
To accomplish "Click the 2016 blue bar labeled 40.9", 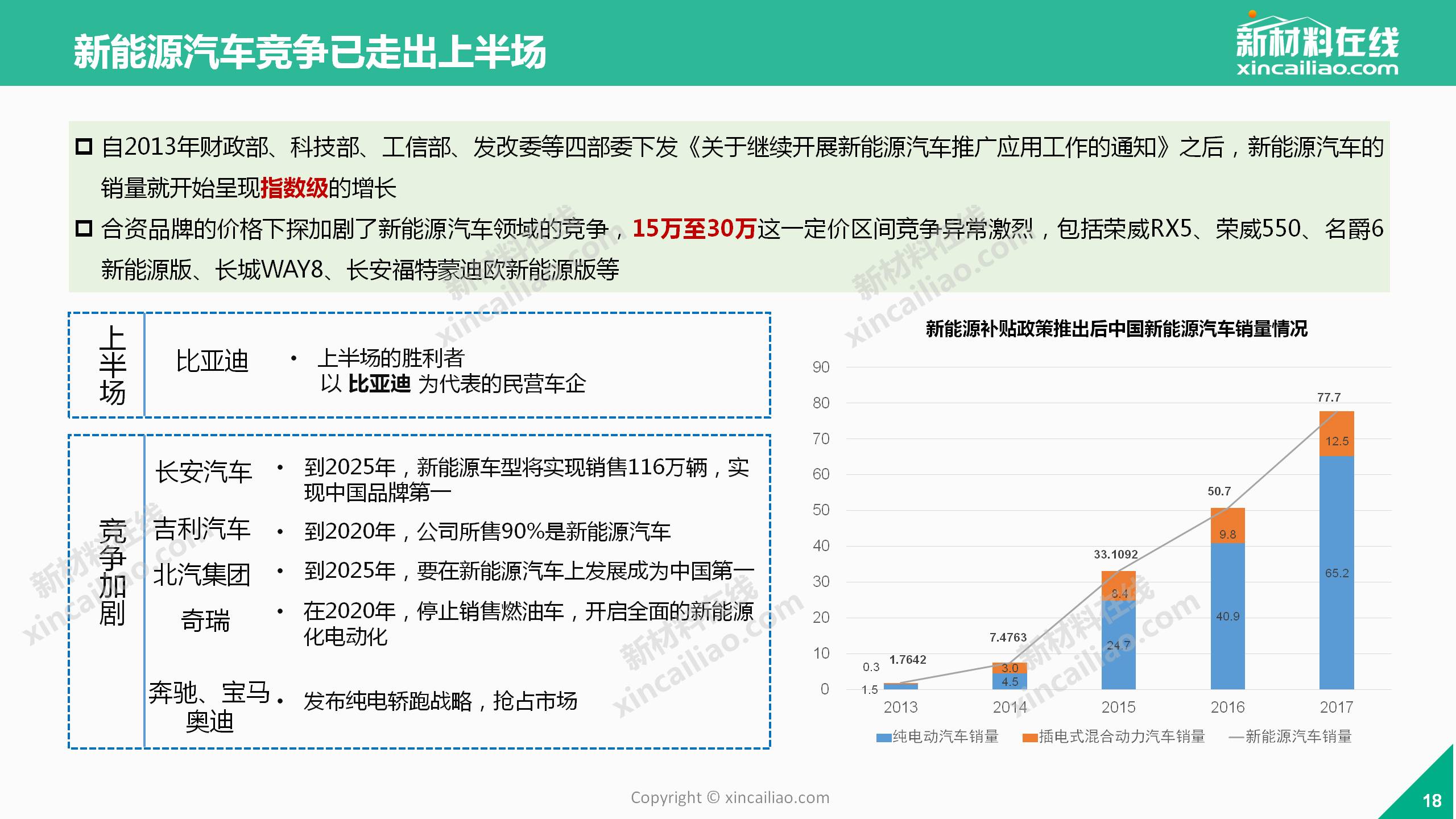I will tap(1227, 616).
